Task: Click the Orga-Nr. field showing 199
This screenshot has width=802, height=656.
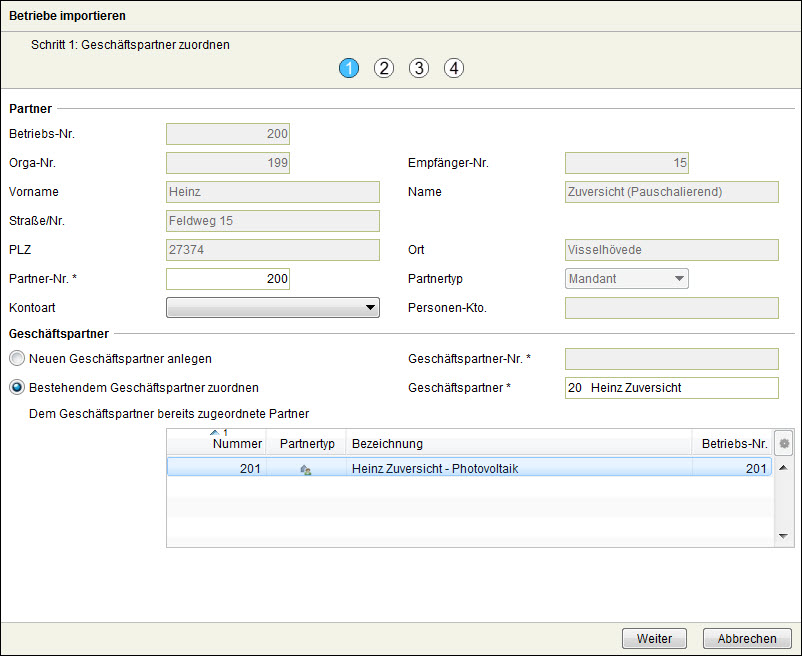Action: 228,163
